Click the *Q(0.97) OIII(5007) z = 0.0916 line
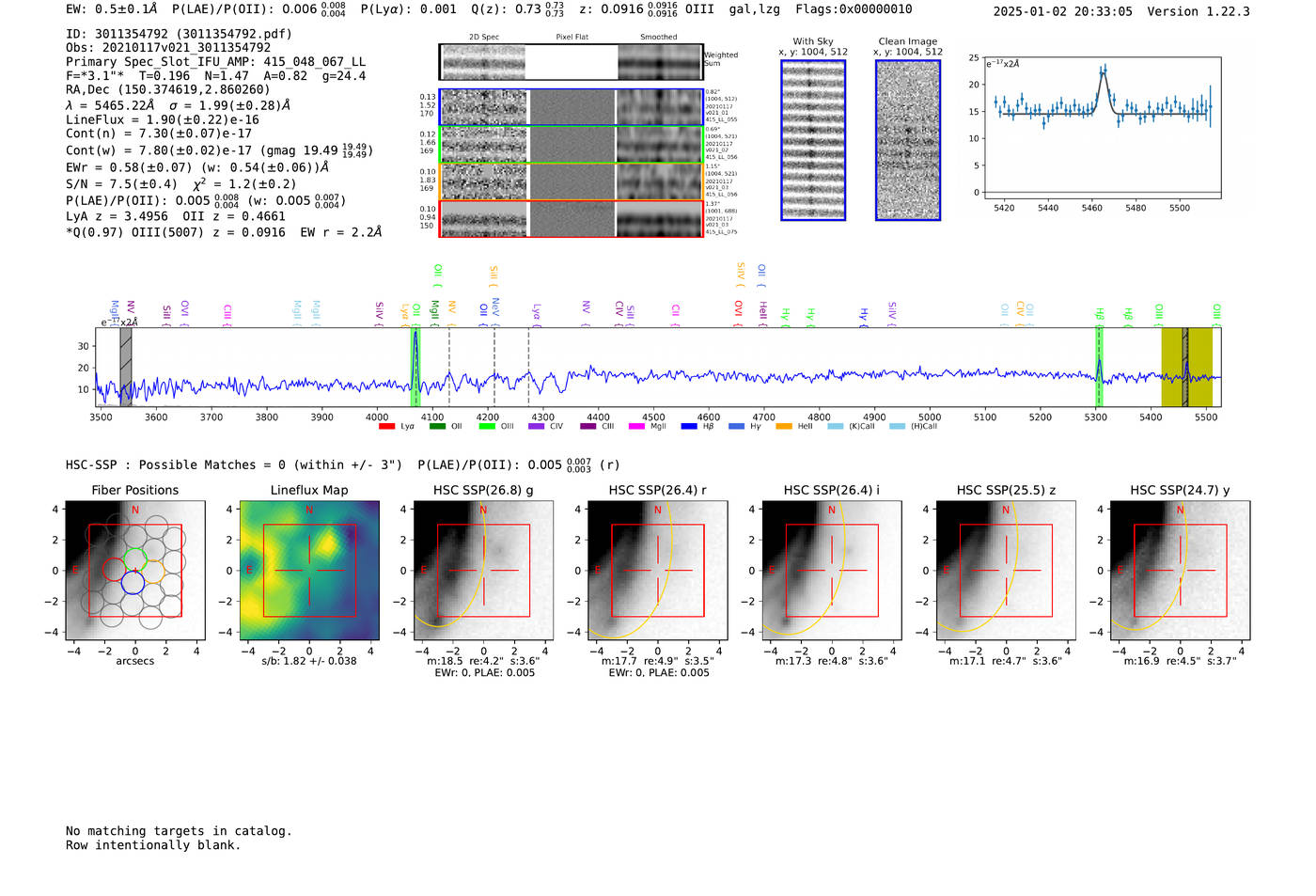This screenshot has height=896, width=1316. tap(224, 231)
